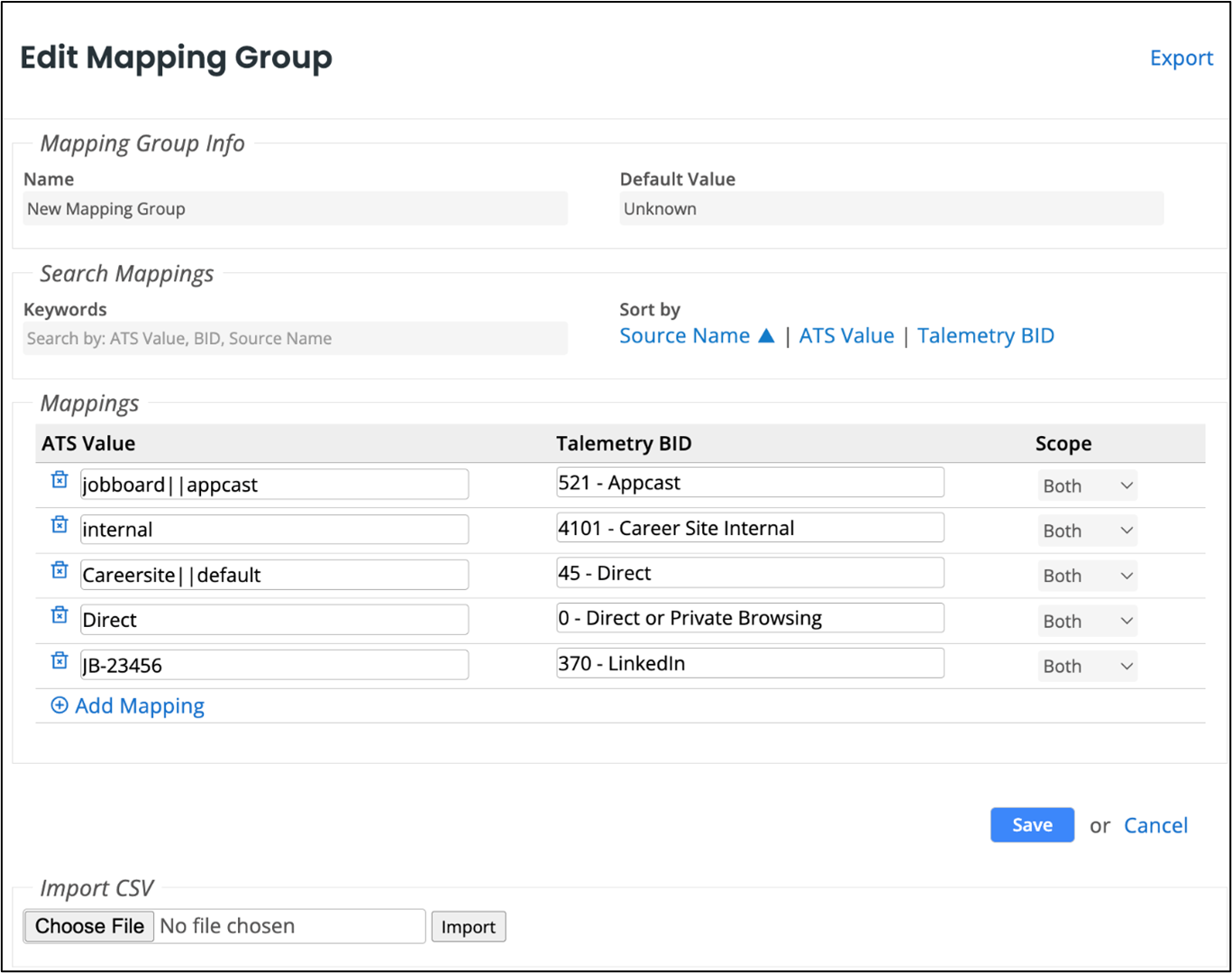Click the Keywords search field
1232x973 pixels.
click(x=296, y=338)
